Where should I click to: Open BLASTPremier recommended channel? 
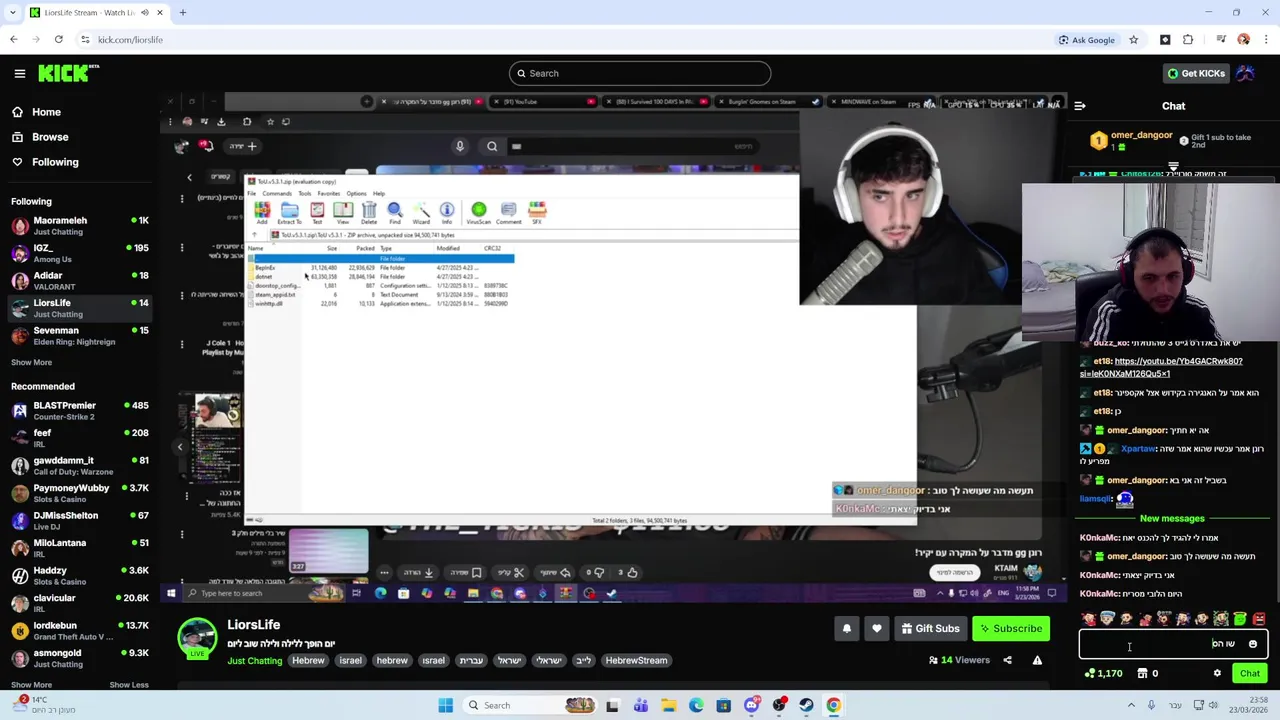[x=80, y=411]
